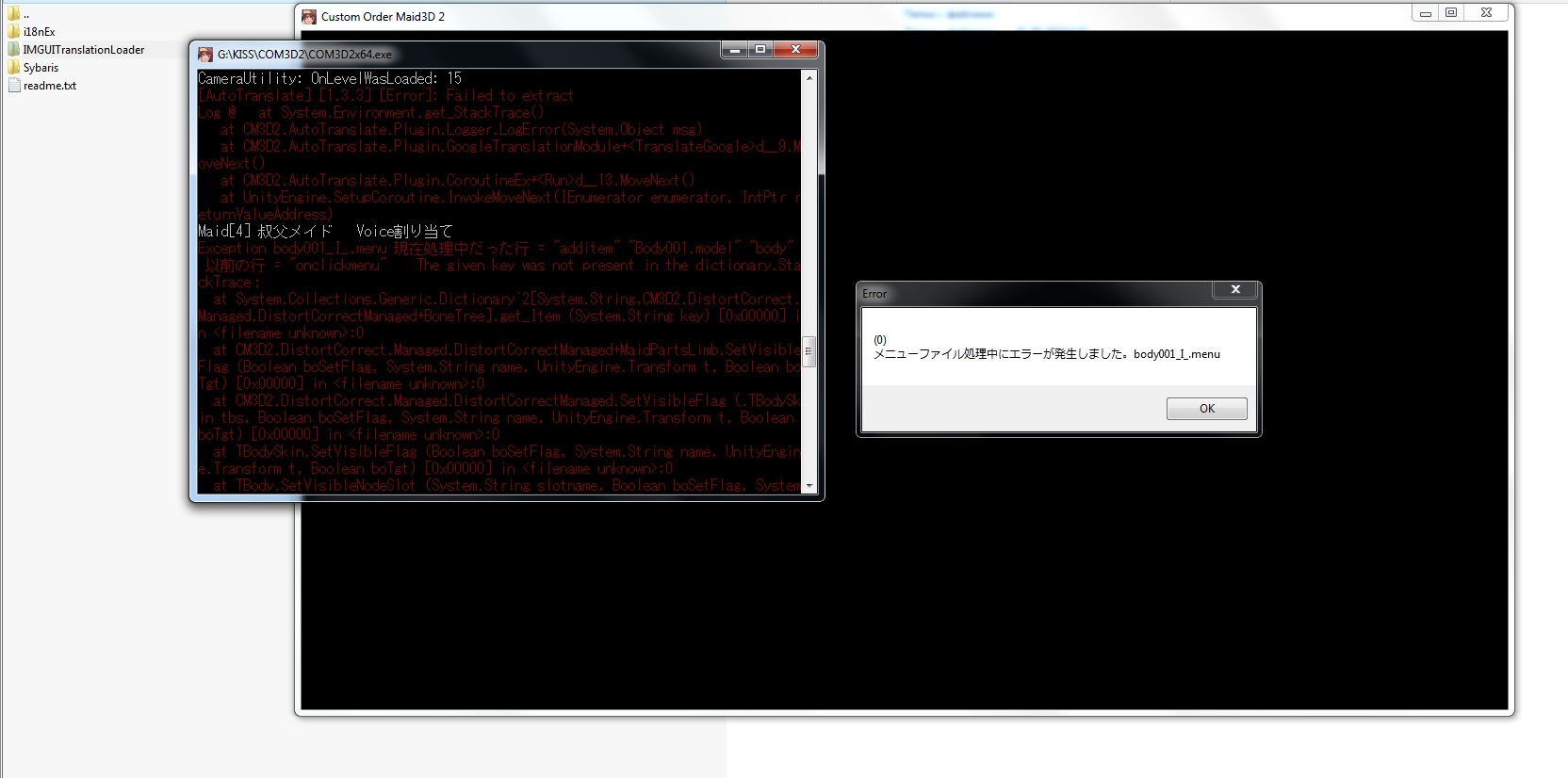Viewport: 1568px width, 778px height.
Task: Click 'CameraUtility: OnLevelWasLoaded: 15' console line
Action: [x=330, y=78]
